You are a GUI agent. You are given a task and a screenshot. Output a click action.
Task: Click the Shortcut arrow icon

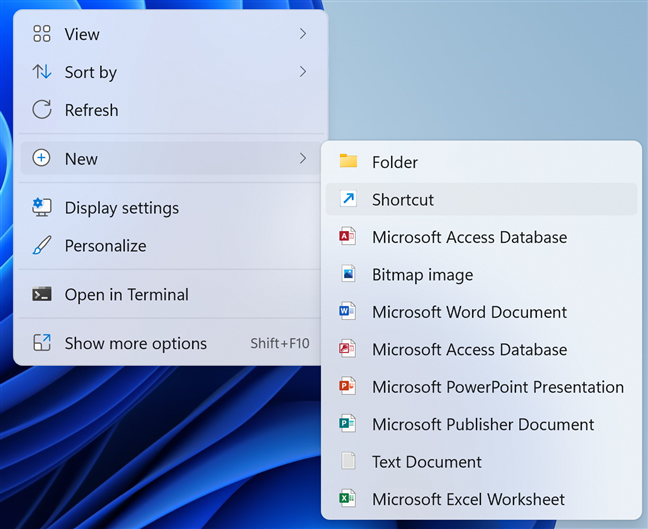348,199
